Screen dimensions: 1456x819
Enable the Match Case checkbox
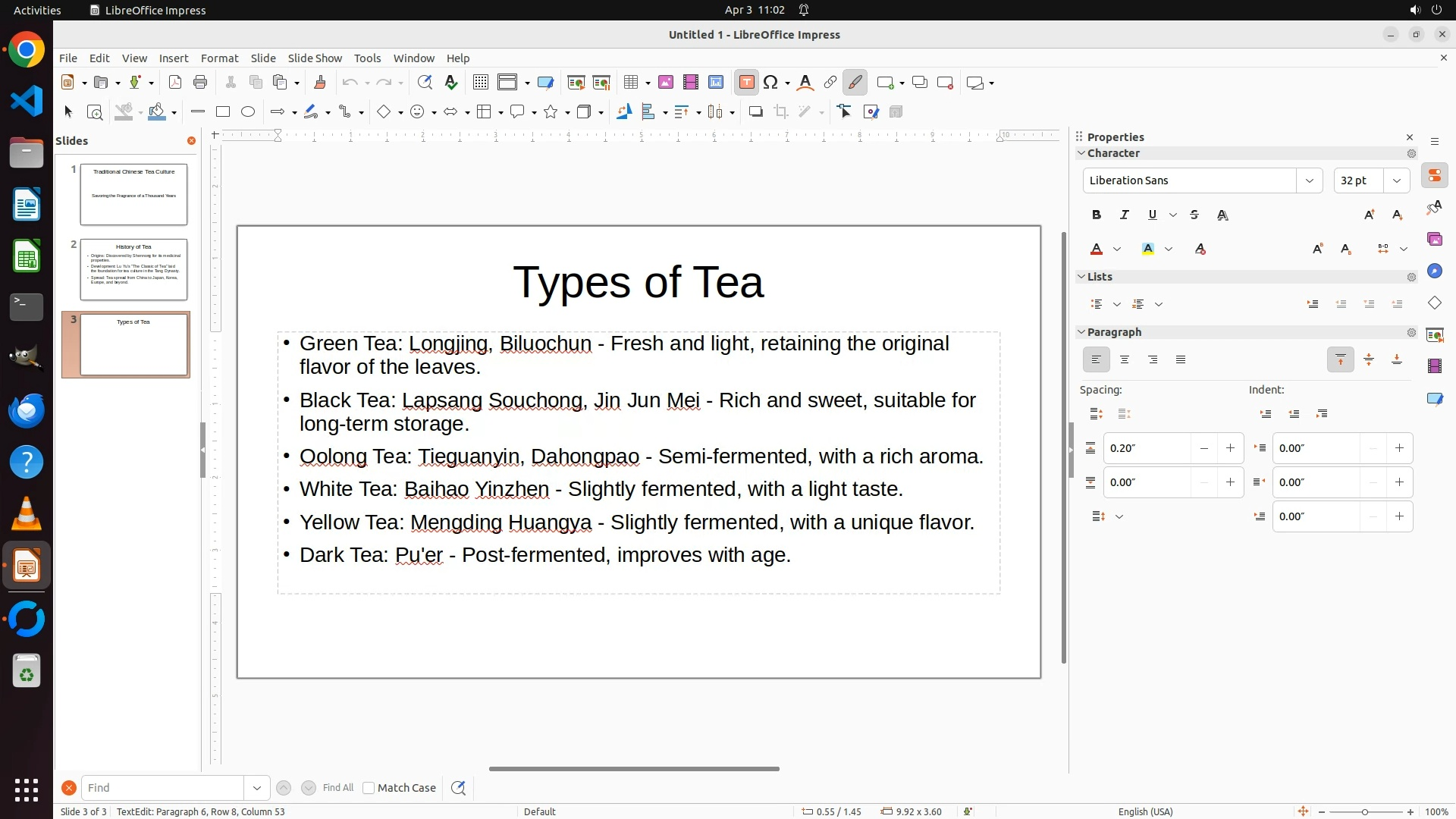369,788
